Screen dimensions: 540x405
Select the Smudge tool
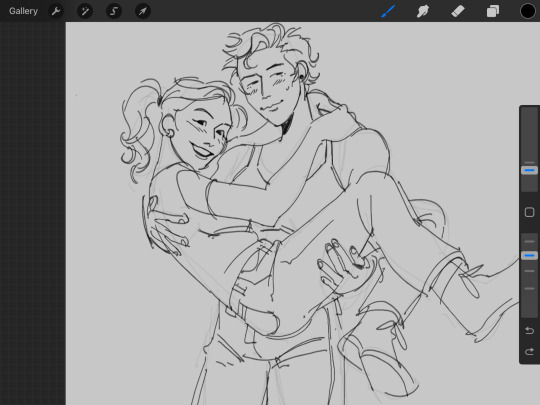423,11
